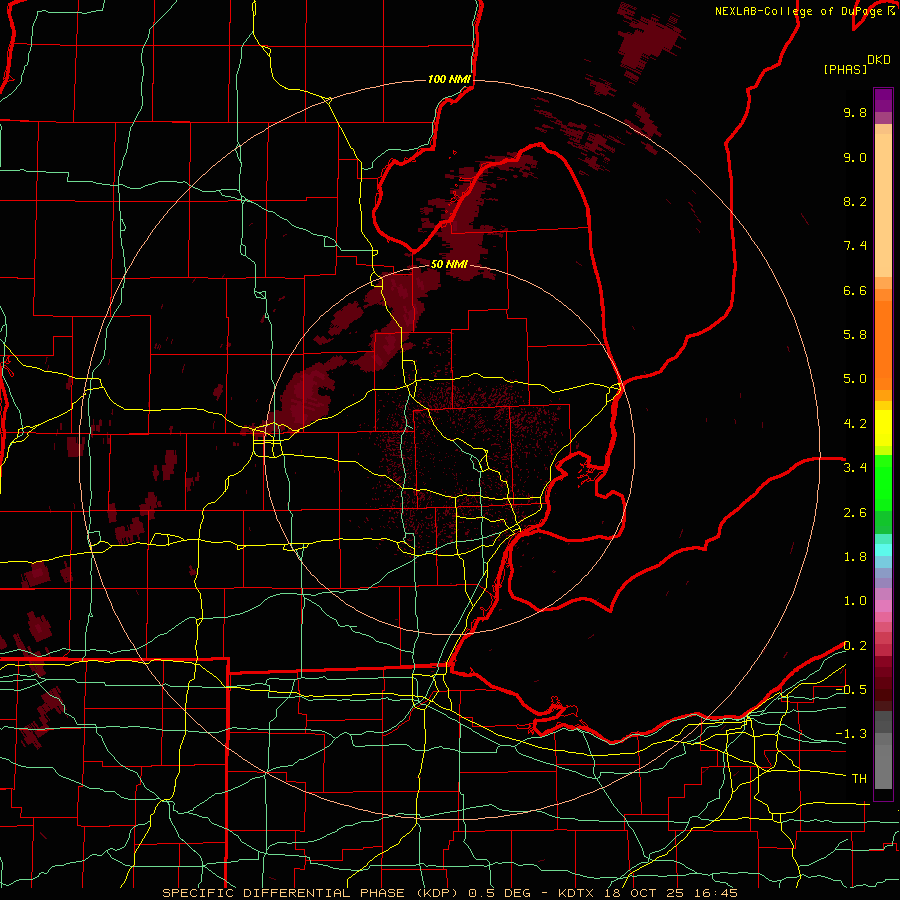Click the 7.4 value on the color scale
The image size is (900, 900).
click(x=855, y=246)
